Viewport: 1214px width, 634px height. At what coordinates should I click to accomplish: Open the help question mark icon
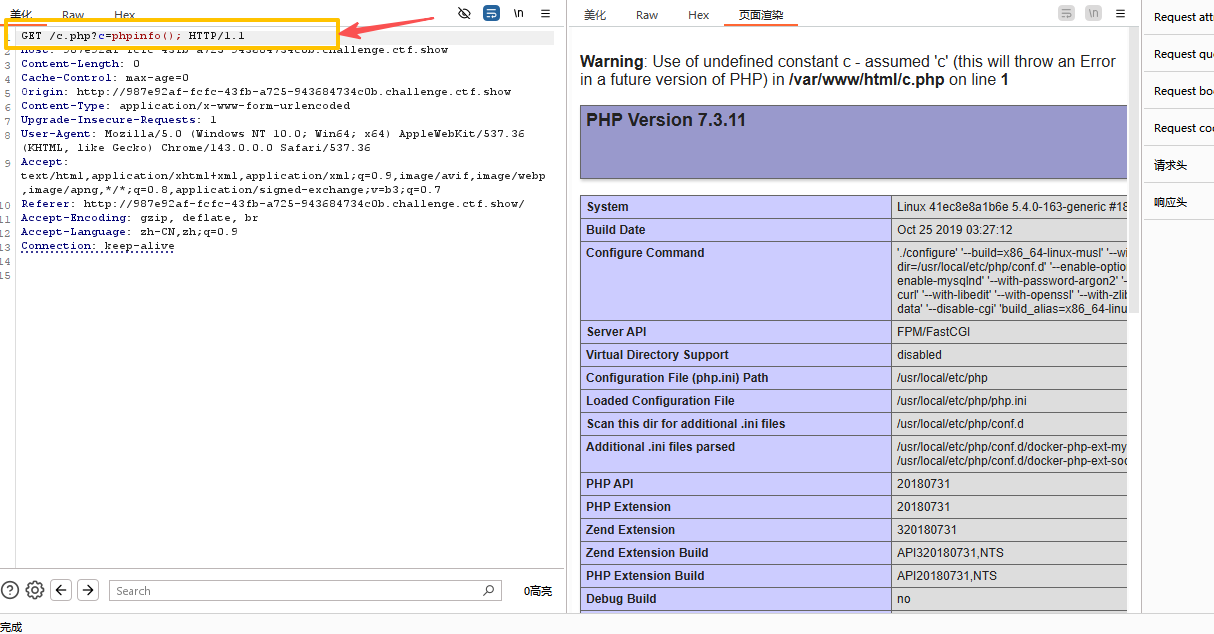click(x=10, y=590)
